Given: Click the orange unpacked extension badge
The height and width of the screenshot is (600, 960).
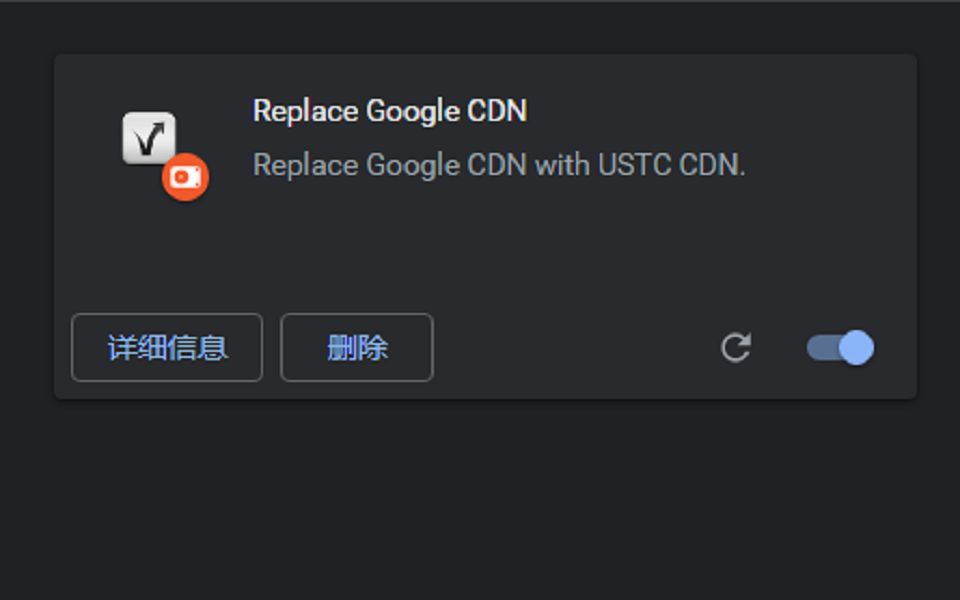Looking at the screenshot, I should coord(185,177).
